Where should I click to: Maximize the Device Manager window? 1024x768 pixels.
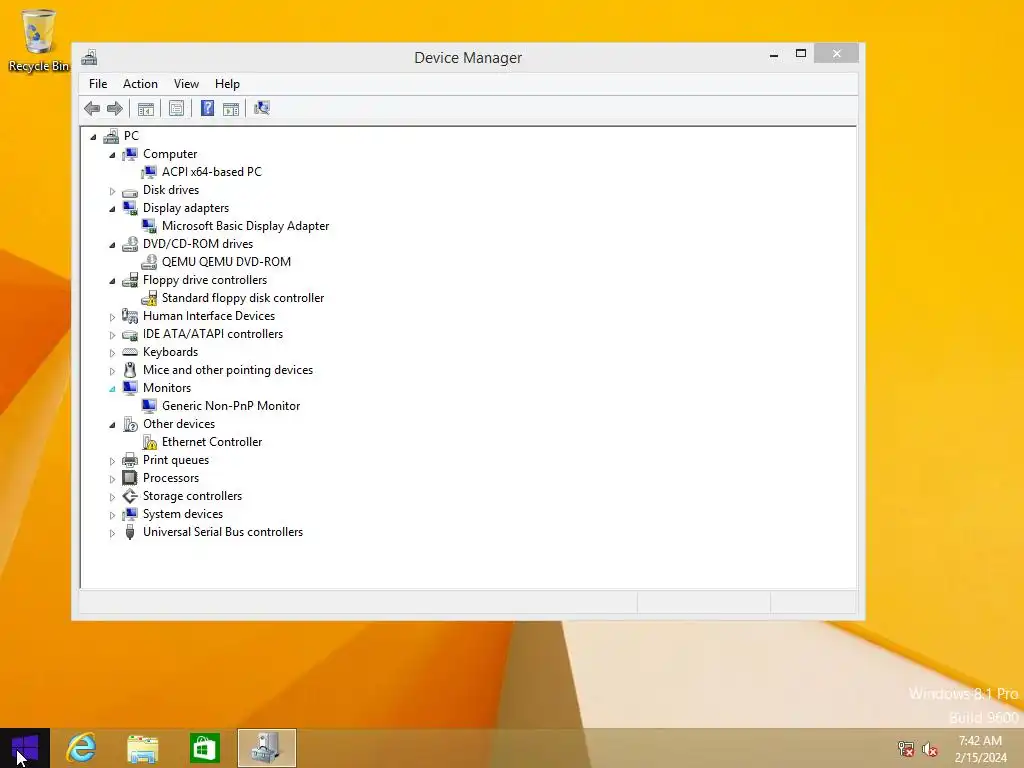(801, 54)
